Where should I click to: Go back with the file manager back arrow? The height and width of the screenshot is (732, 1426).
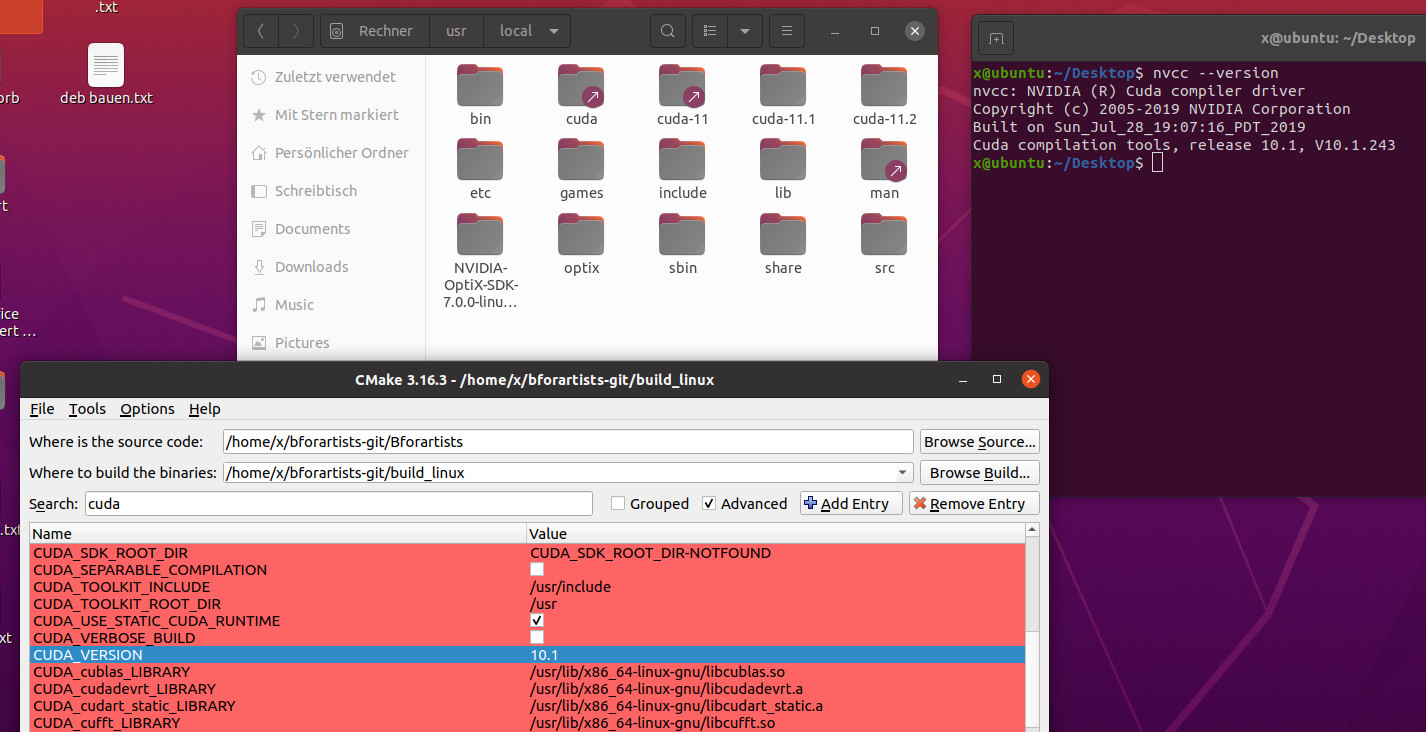point(261,31)
